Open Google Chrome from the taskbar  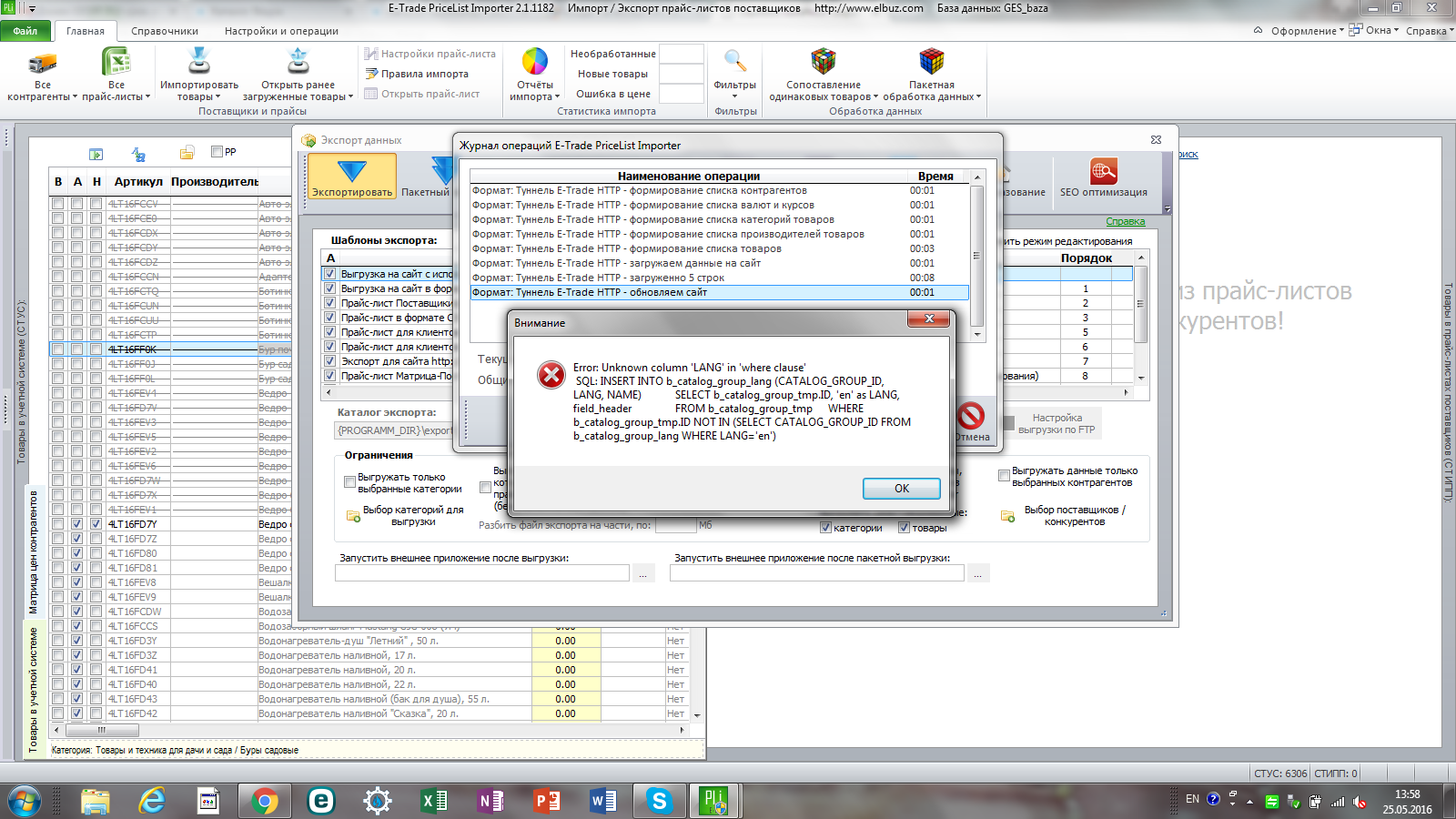click(264, 801)
